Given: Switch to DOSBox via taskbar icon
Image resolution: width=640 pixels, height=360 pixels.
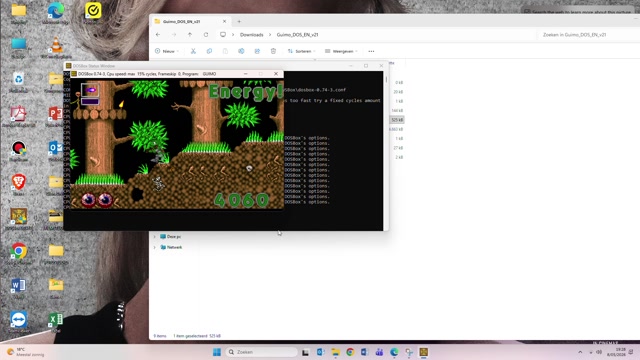Looking at the screenshot, I should 424,352.
